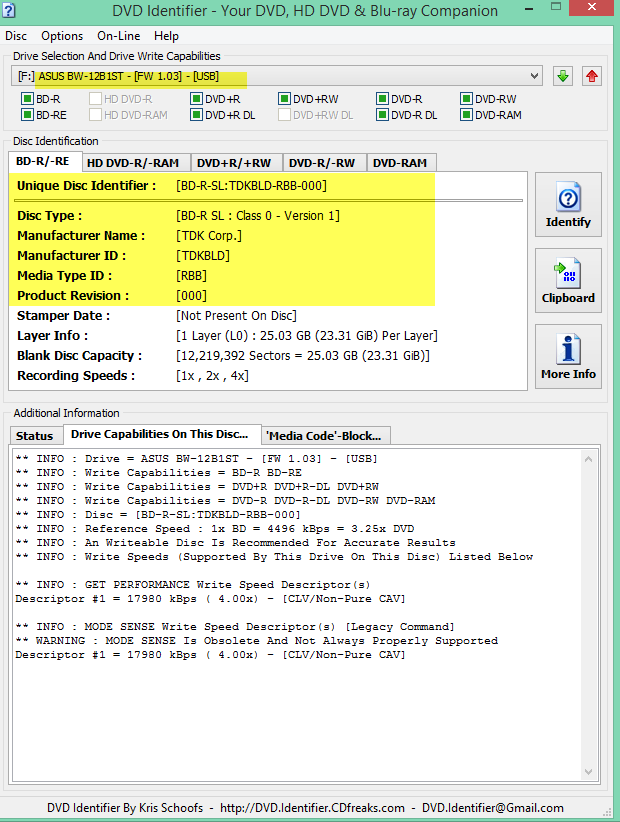Click the homepage URL in the footer
Viewport: 620px width, 822px height.
coord(312,808)
